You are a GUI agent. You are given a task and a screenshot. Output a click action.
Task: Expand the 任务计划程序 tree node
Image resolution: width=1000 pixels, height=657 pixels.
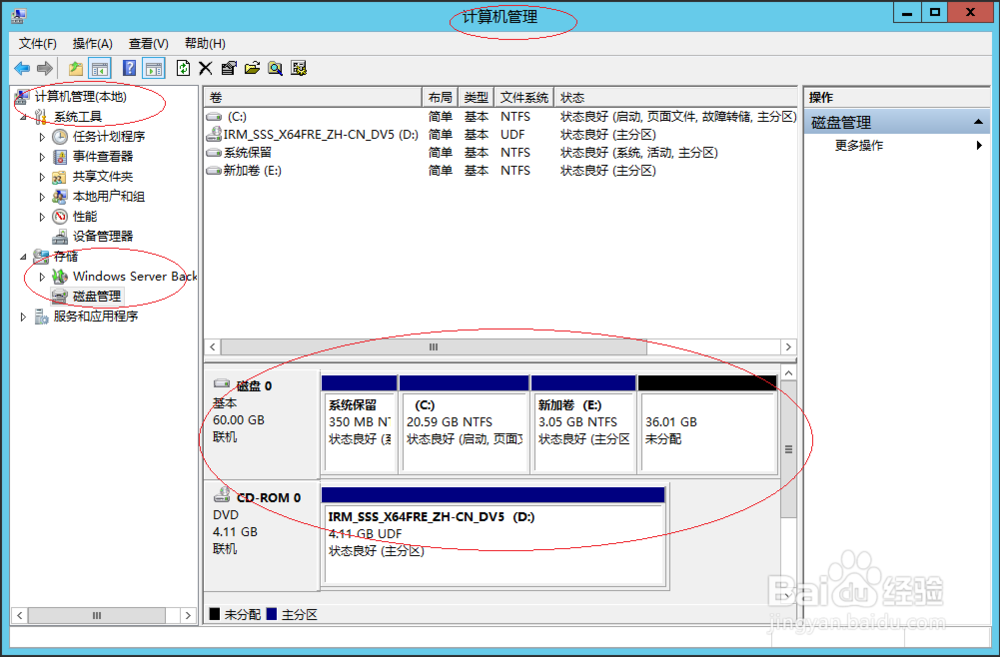click(40, 136)
